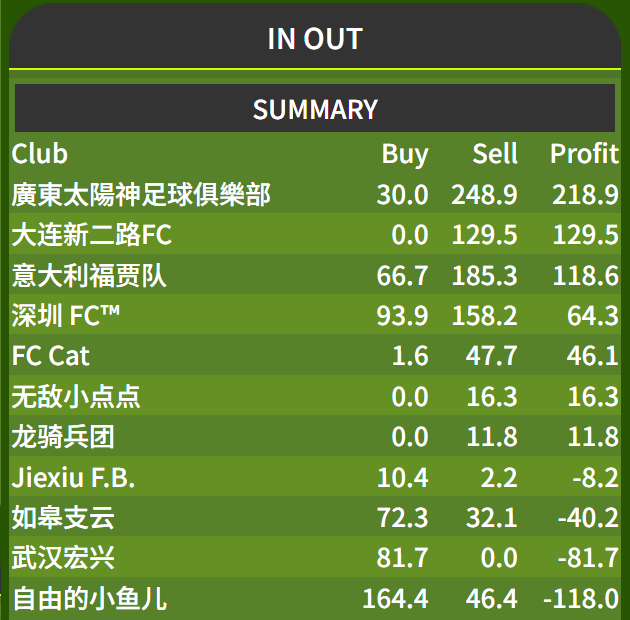Click the 164.4 buy value
The height and width of the screenshot is (620, 630).
point(395,599)
